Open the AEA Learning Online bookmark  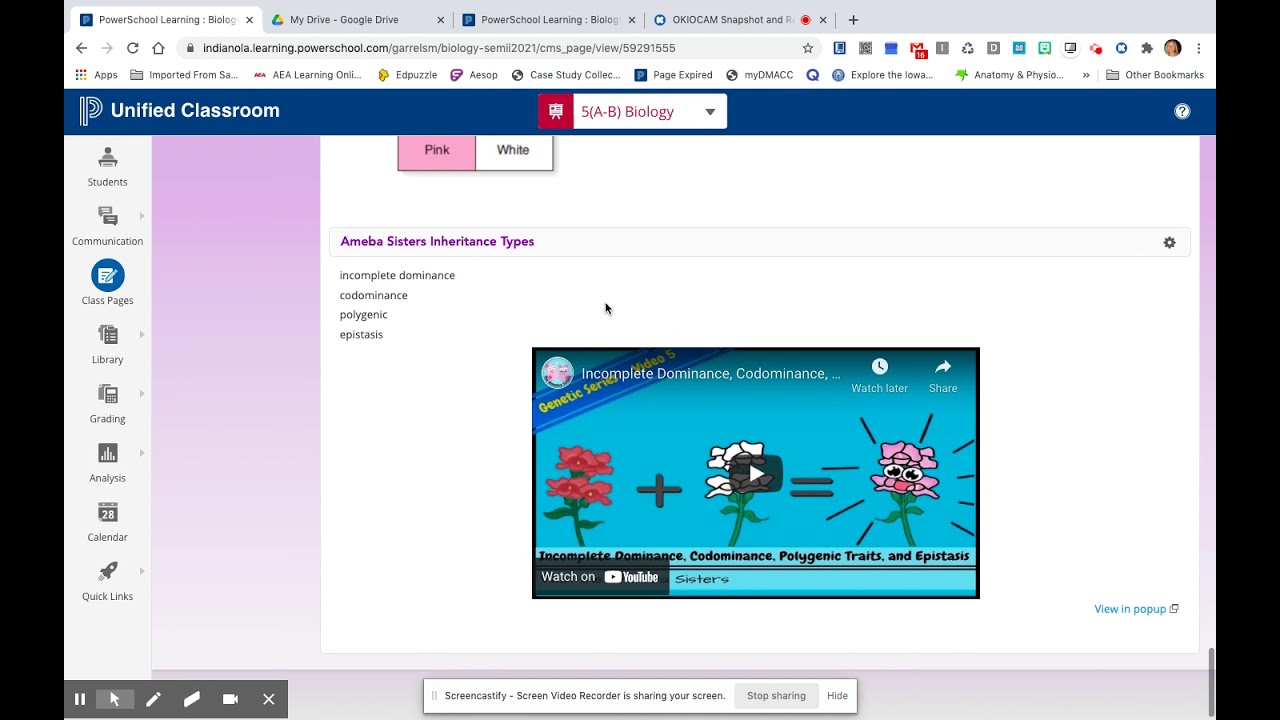pos(307,75)
